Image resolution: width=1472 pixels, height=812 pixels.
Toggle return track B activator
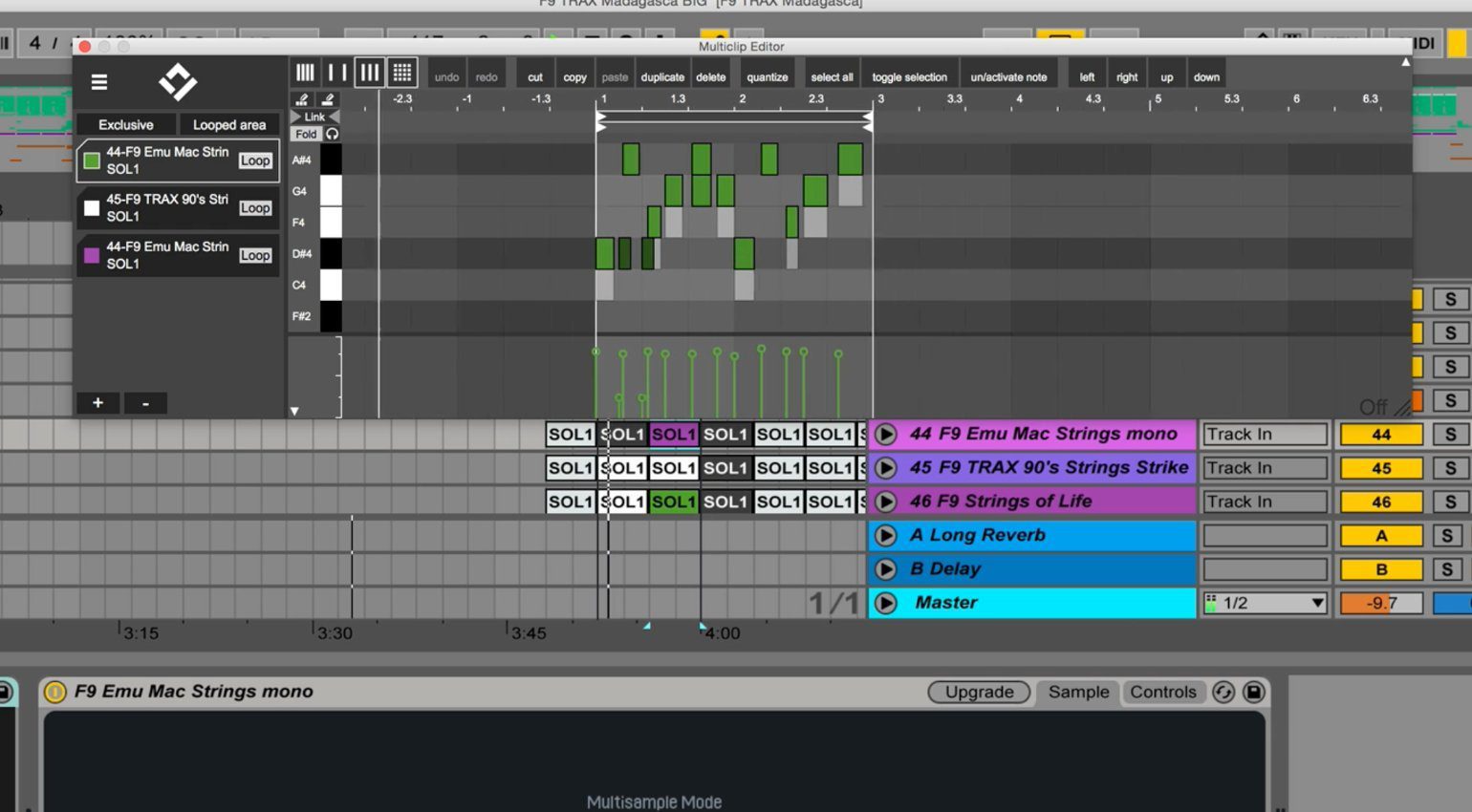1381,569
